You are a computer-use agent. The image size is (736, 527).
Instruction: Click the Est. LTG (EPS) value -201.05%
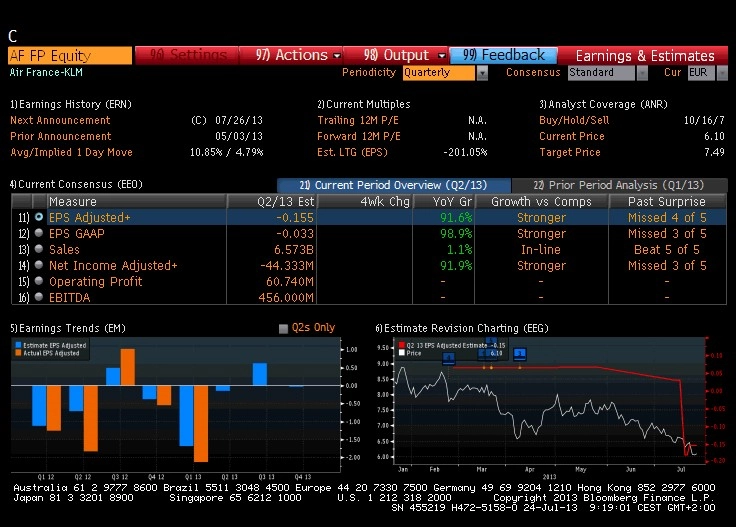tap(465, 152)
